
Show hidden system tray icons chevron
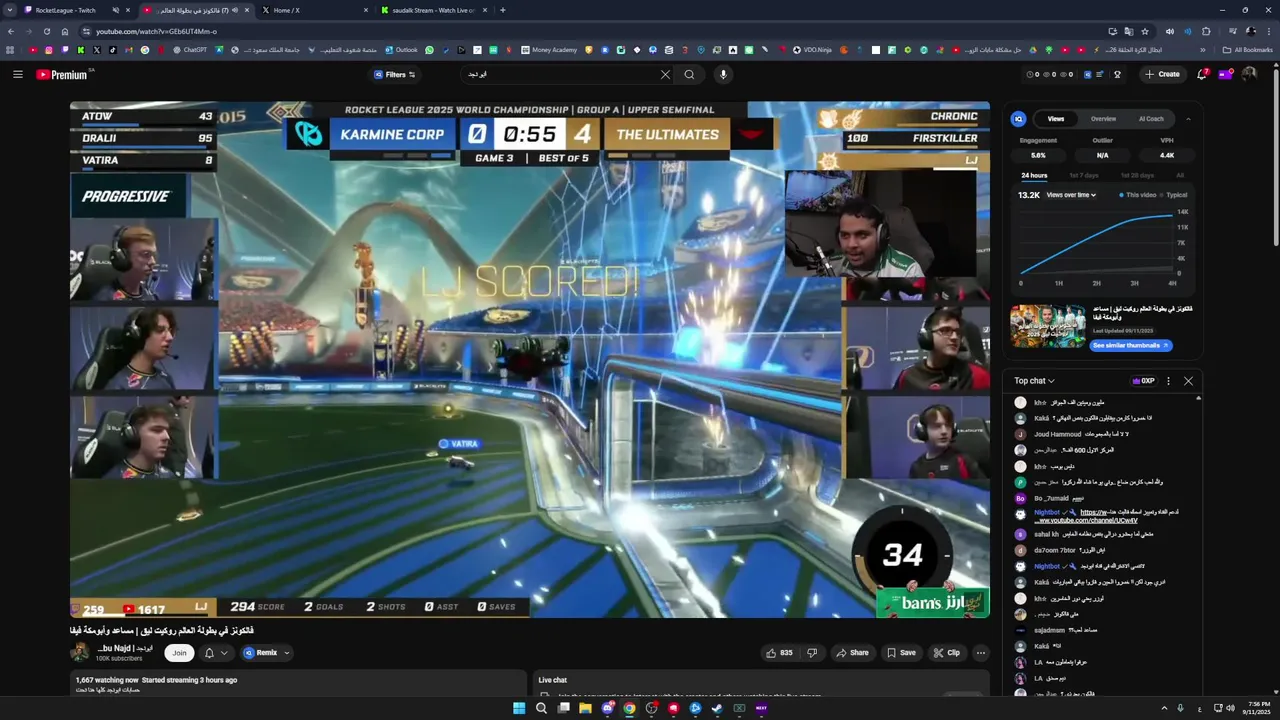1164,708
